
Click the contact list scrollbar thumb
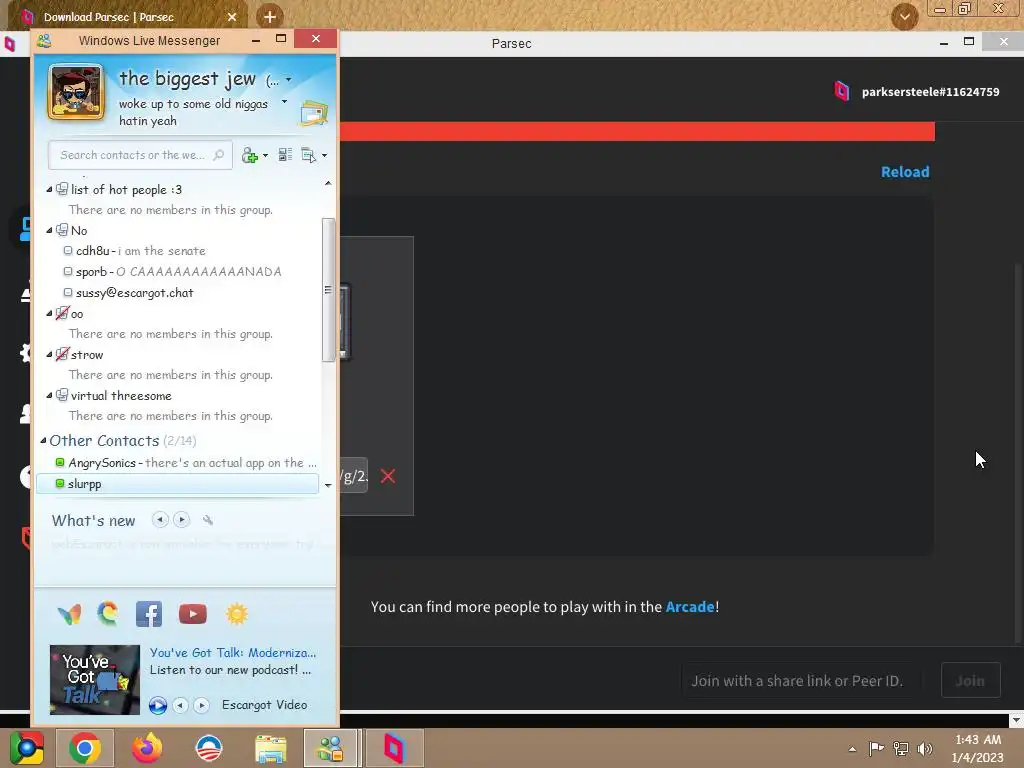(x=328, y=289)
